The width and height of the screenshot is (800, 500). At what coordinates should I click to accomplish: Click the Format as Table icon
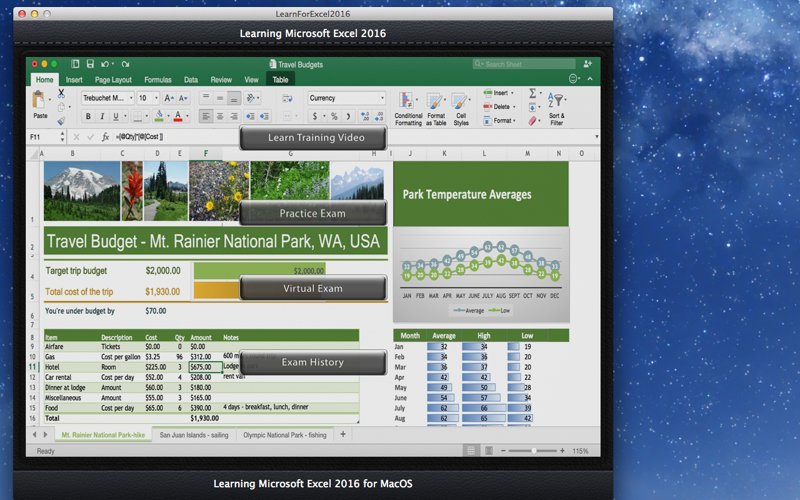tap(436, 109)
